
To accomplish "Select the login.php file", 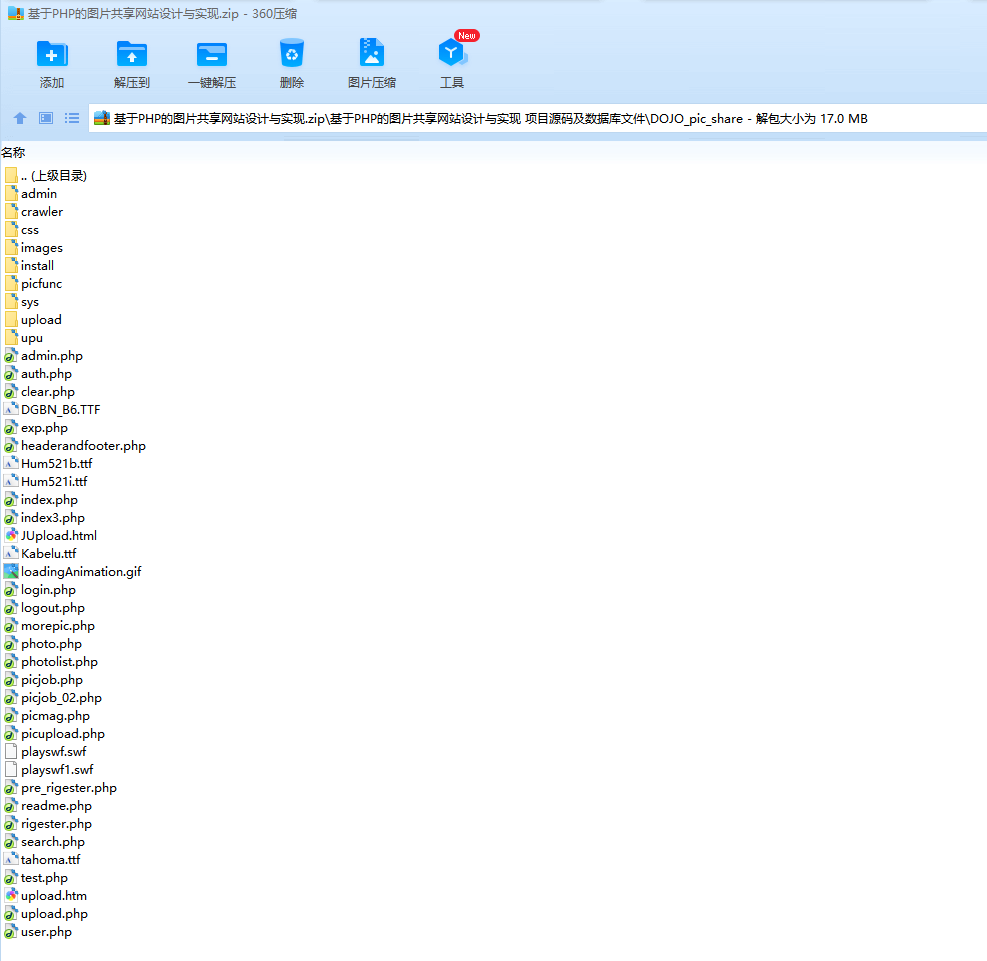I will coord(40,590).
